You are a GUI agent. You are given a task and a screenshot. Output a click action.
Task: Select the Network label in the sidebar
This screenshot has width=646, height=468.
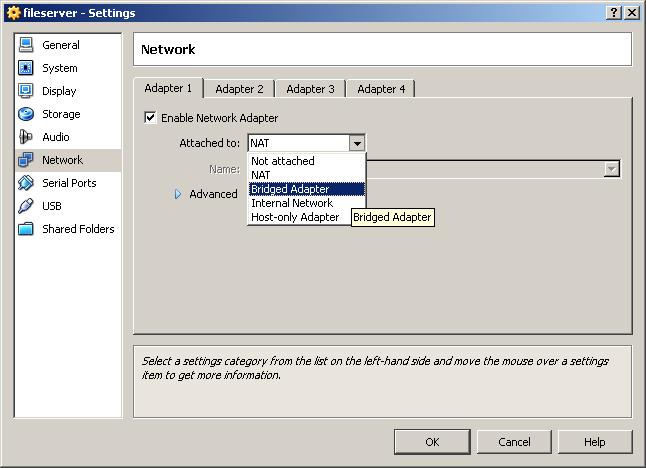tap(63, 160)
